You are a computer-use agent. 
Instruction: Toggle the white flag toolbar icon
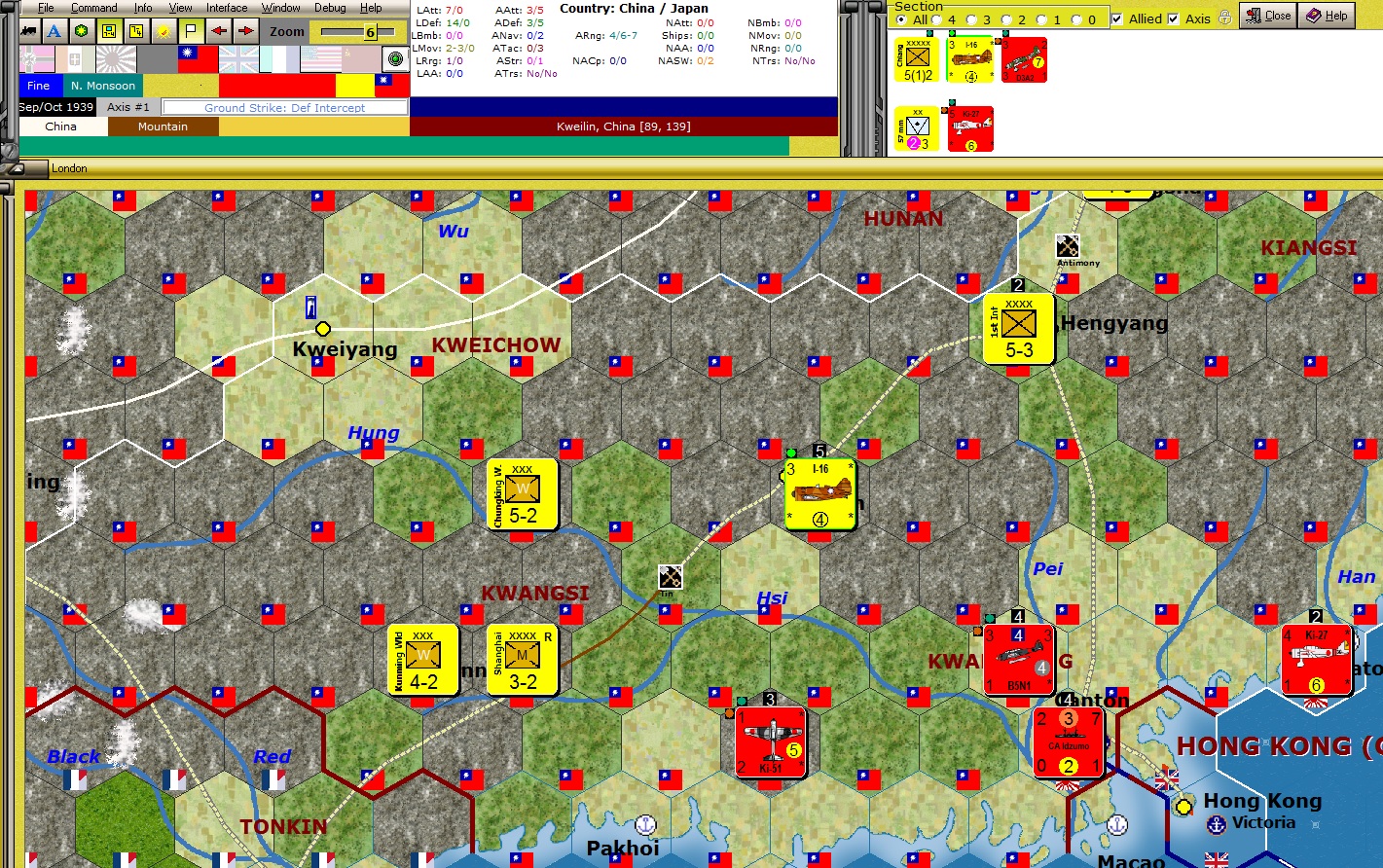click(x=191, y=31)
